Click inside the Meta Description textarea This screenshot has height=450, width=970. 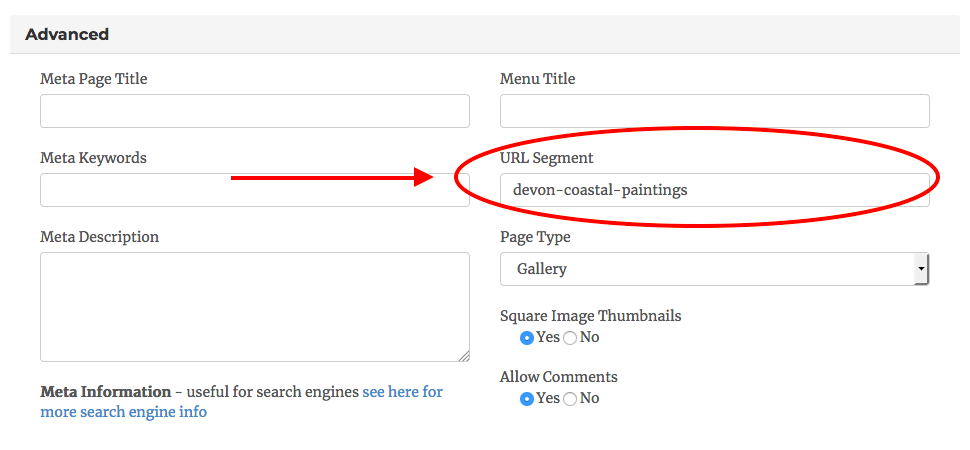pos(254,306)
